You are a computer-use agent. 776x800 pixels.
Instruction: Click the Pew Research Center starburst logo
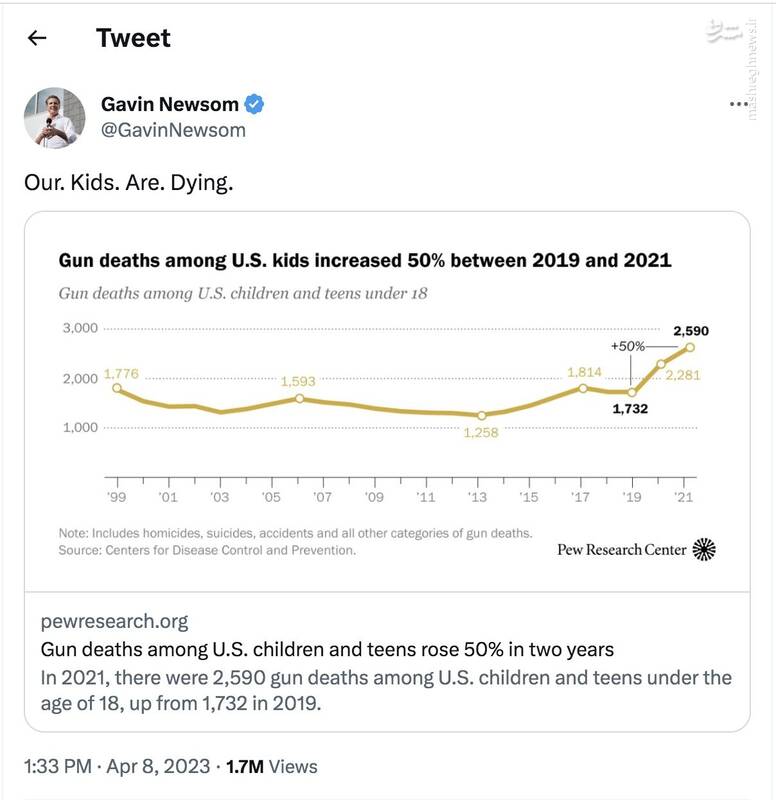coord(705,549)
